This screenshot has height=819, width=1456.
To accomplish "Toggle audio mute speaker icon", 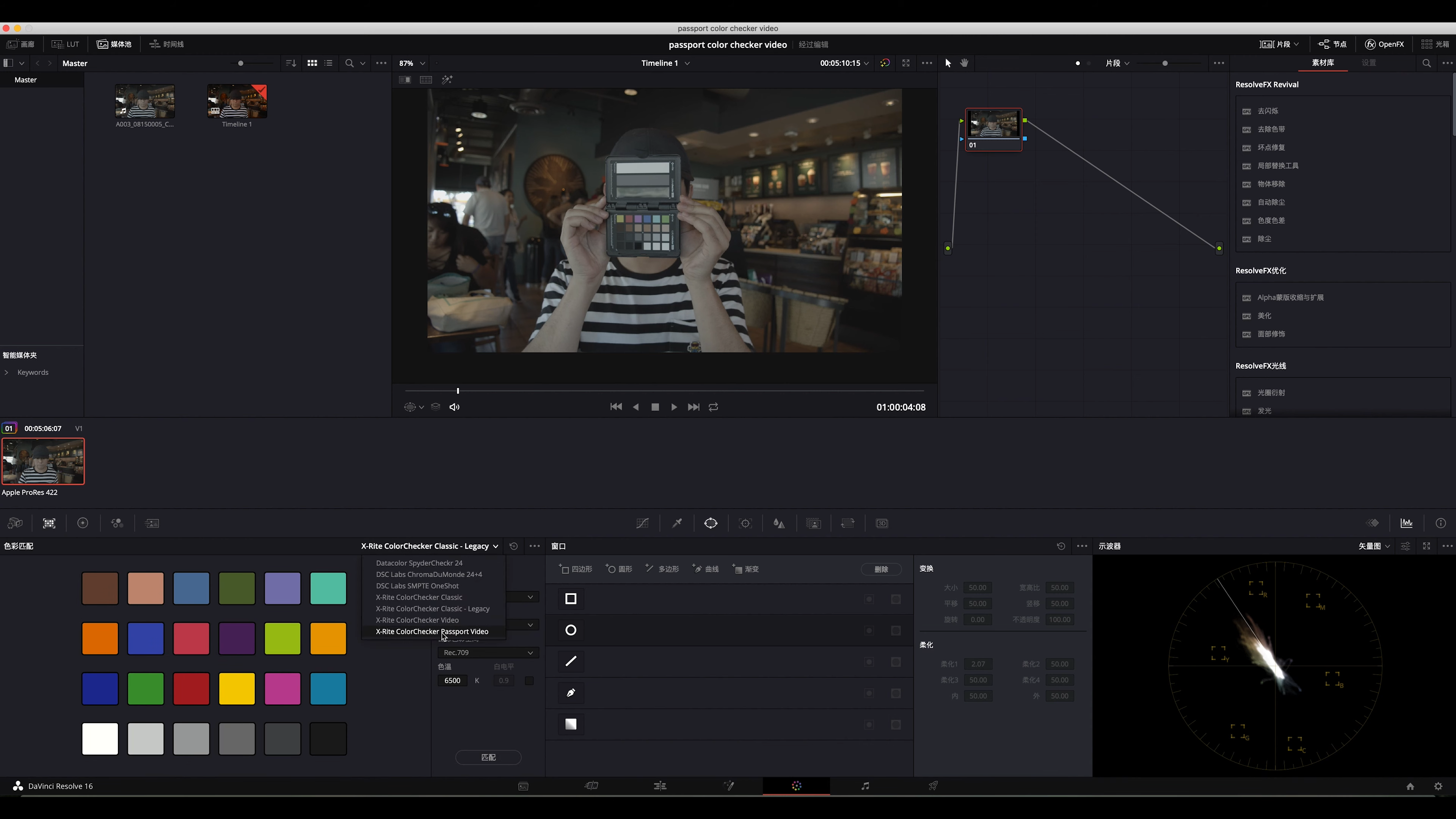I will tap(455, 407).
